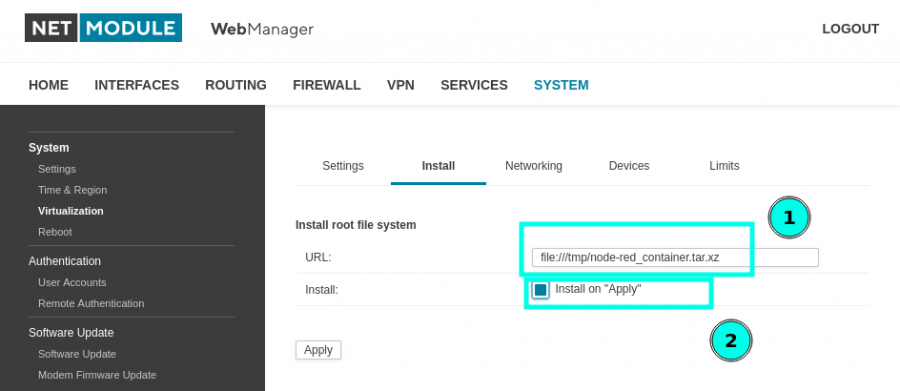
Task: Open Reboot in the sidebar
Action: (x=55, y=232)
